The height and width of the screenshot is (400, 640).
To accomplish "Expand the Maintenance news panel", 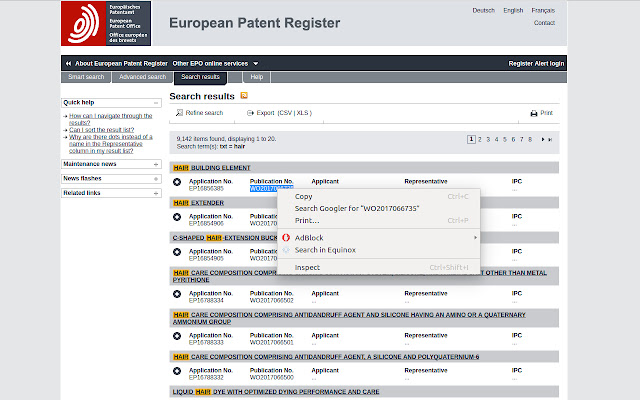I will [x=156, y=164].
